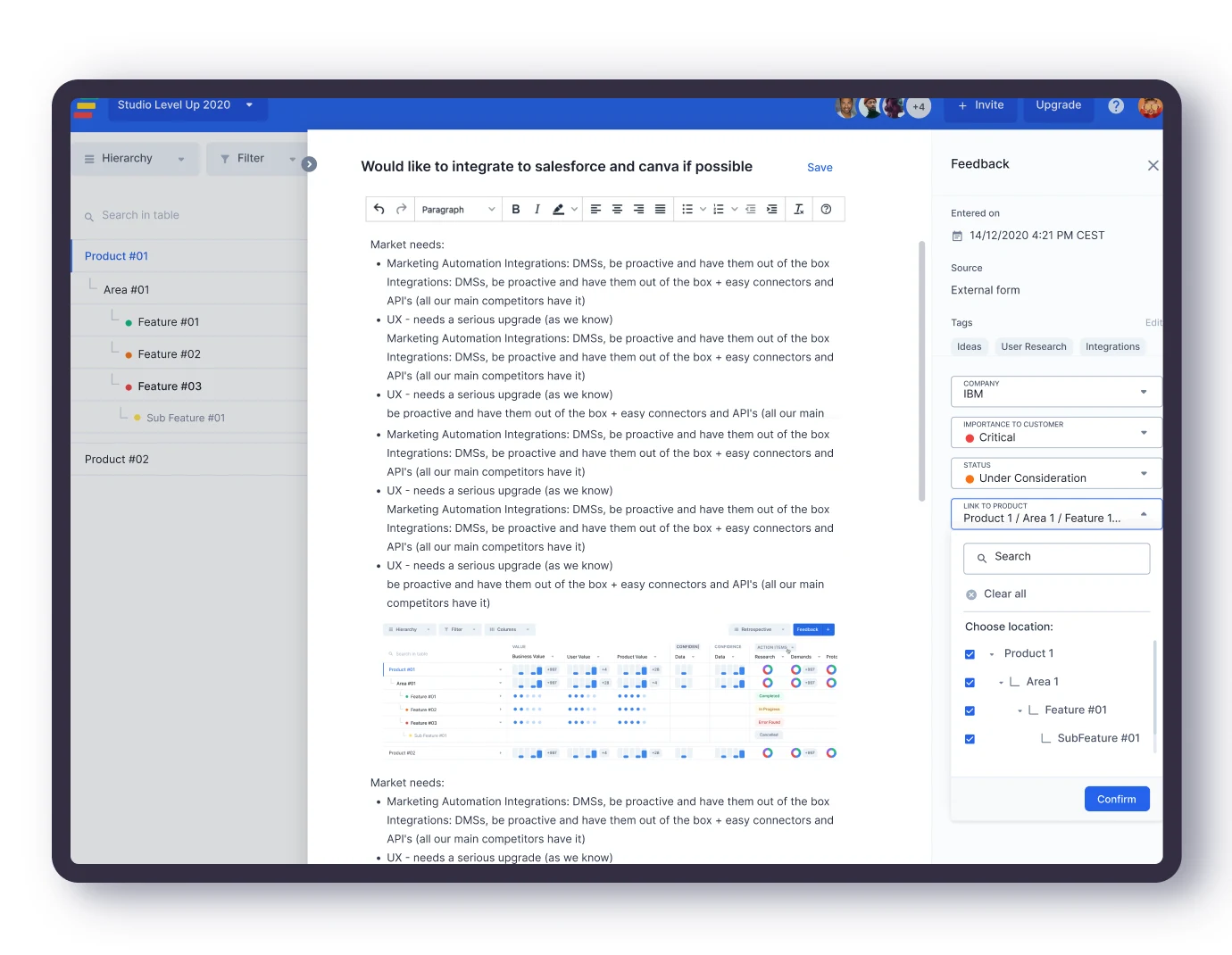Save the feedback title
Viewport: 1232px width, 955px height.
coord(820,168)
